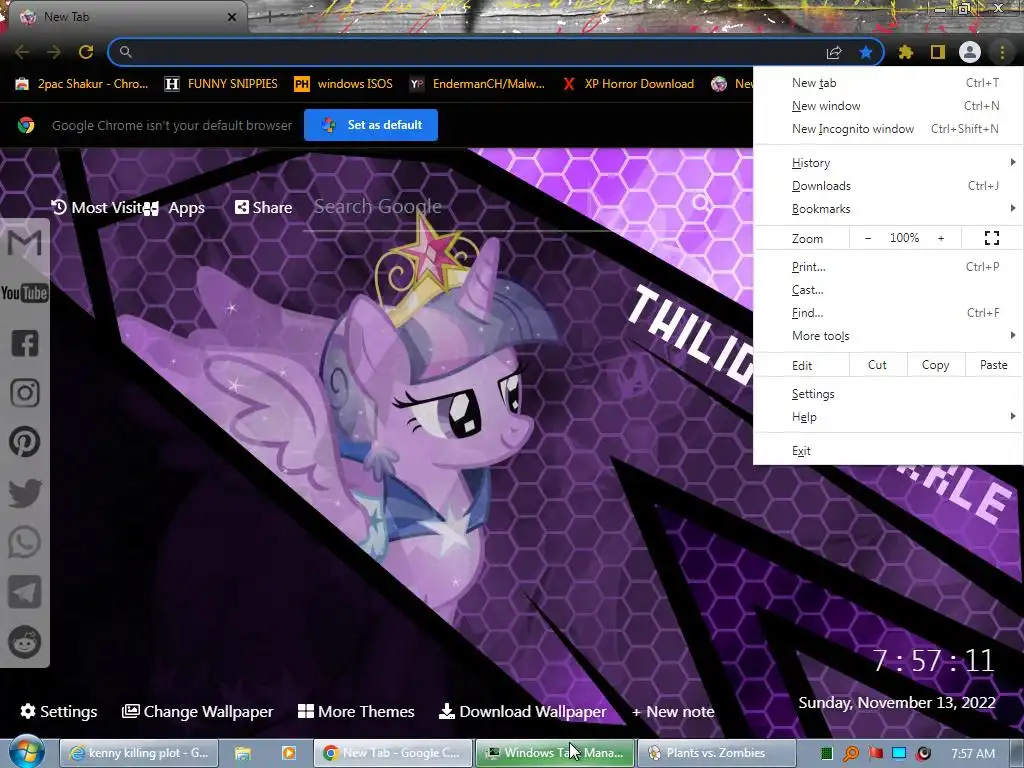This screenshot has height=768, width=1024.
Task: Open XP Horror Download bookmark
Action: pos(628,84)
